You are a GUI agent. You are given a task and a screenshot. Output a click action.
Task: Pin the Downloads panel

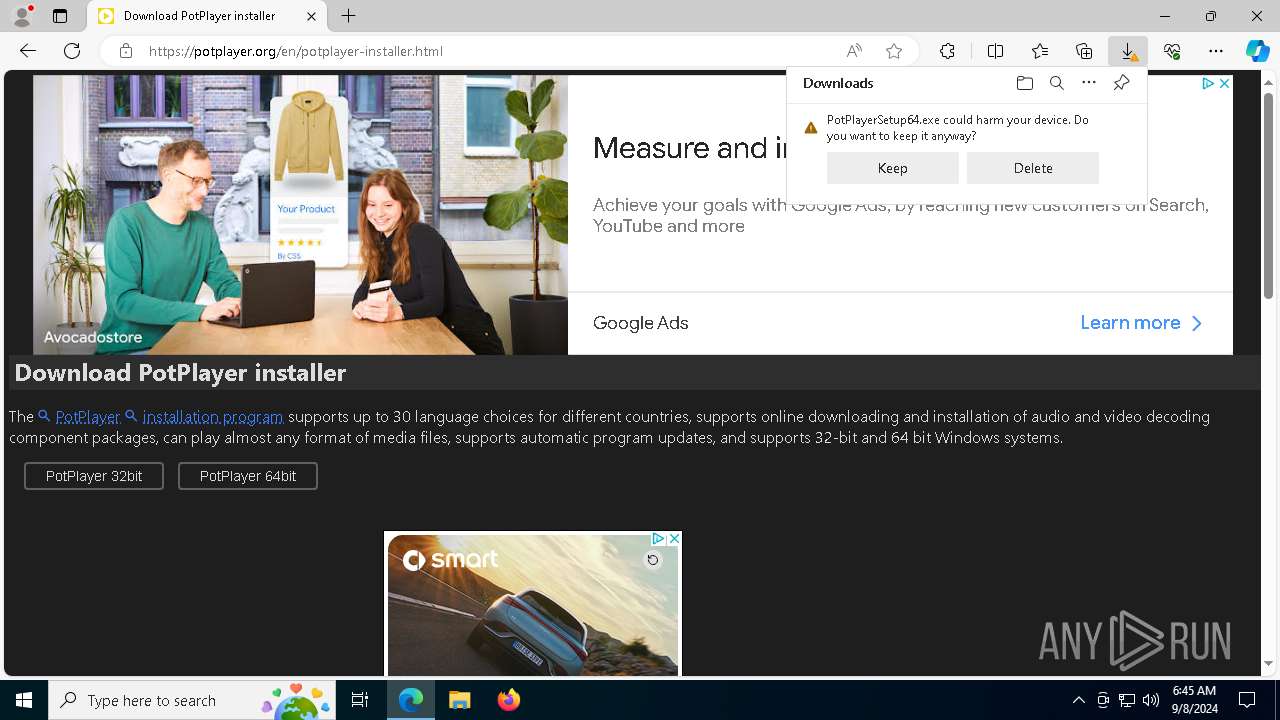pos(1121,83)
